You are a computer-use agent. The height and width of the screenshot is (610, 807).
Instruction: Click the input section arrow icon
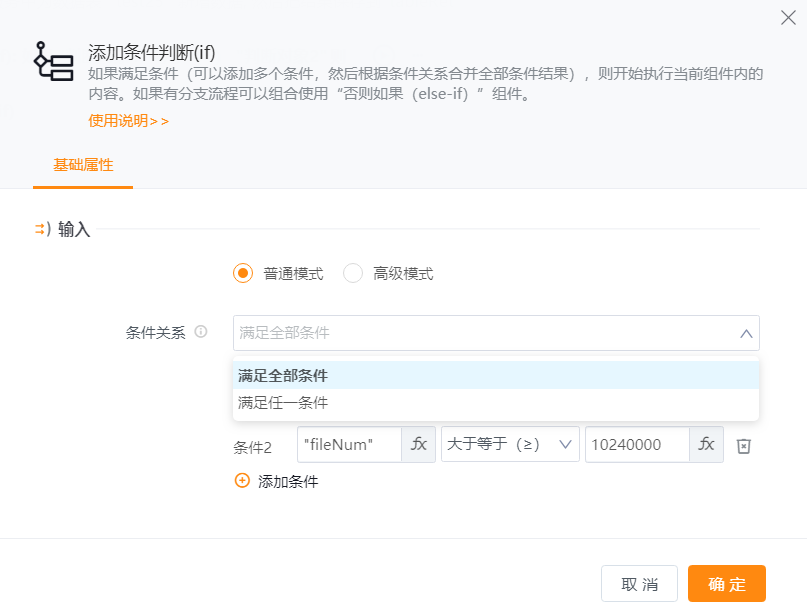click(42, 230)
